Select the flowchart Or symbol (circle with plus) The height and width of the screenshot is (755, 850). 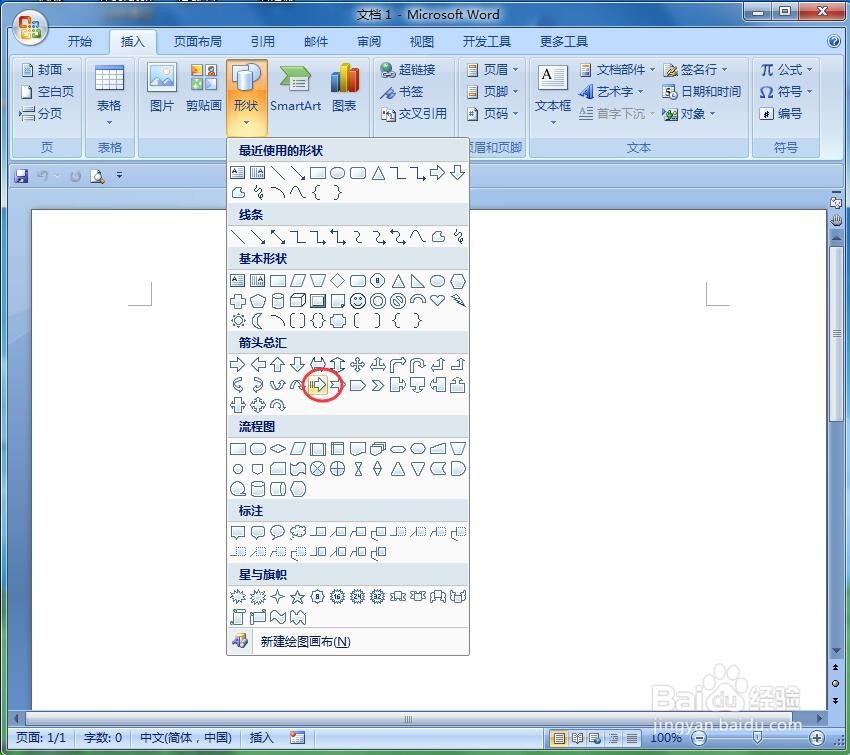(337, 469)
